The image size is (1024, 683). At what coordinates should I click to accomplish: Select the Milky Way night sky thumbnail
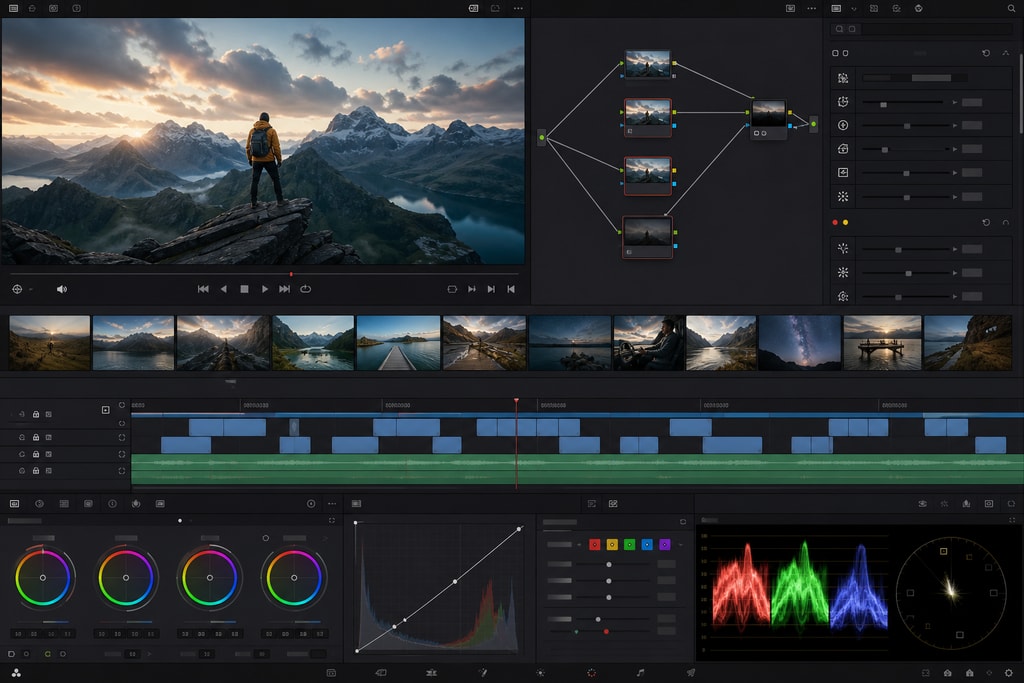pyautogui.click(x=800, y=343)
